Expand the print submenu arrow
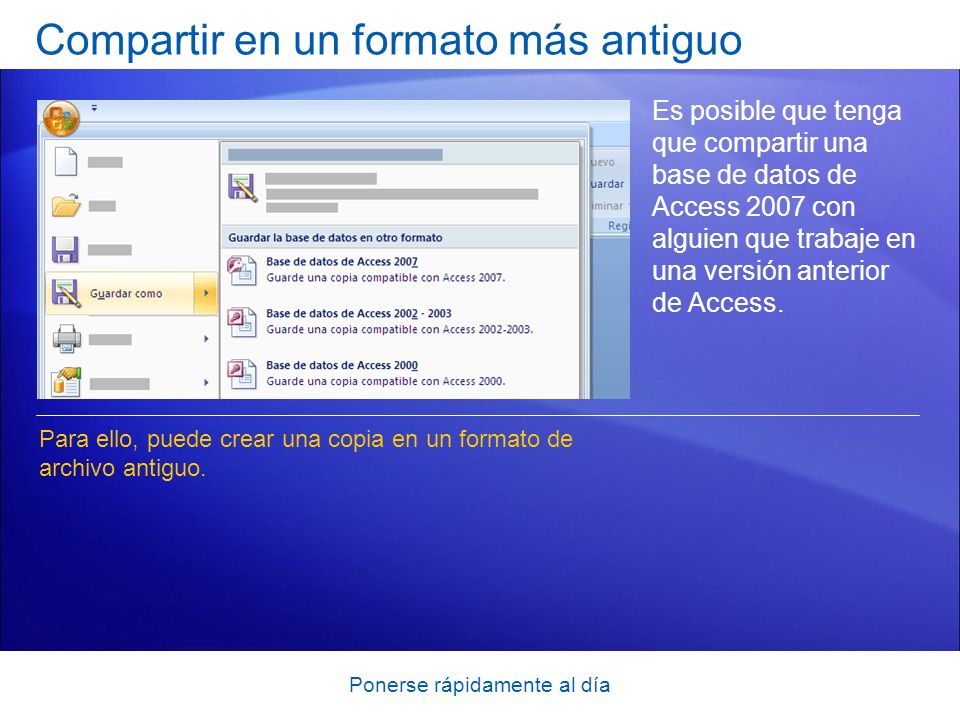Screen dimensions: 960x720 point(206,339)
